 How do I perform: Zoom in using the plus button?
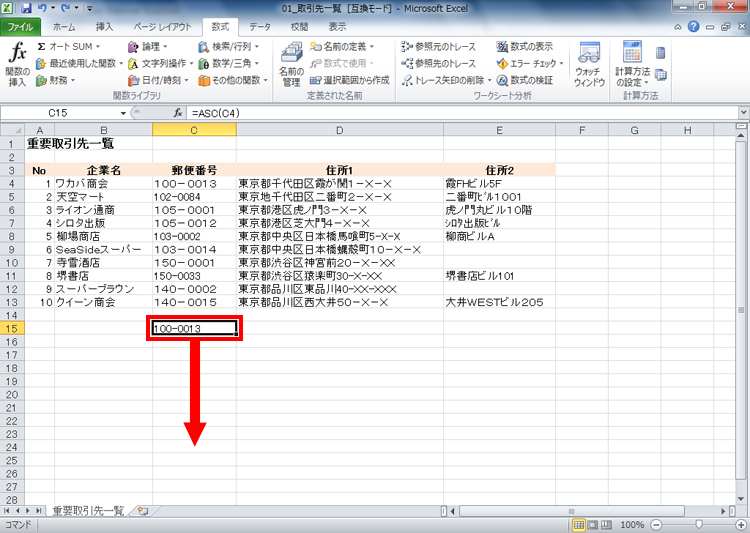click(x=742, y=525)
